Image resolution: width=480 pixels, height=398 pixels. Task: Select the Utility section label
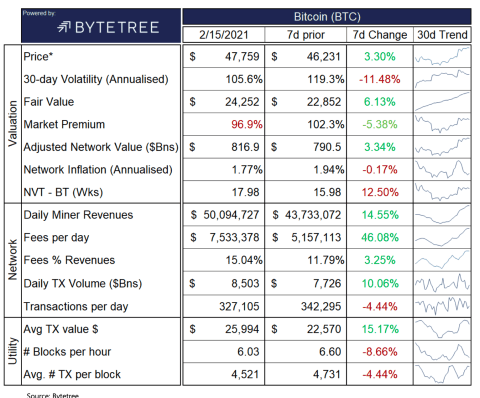click(x=12, y=351)
